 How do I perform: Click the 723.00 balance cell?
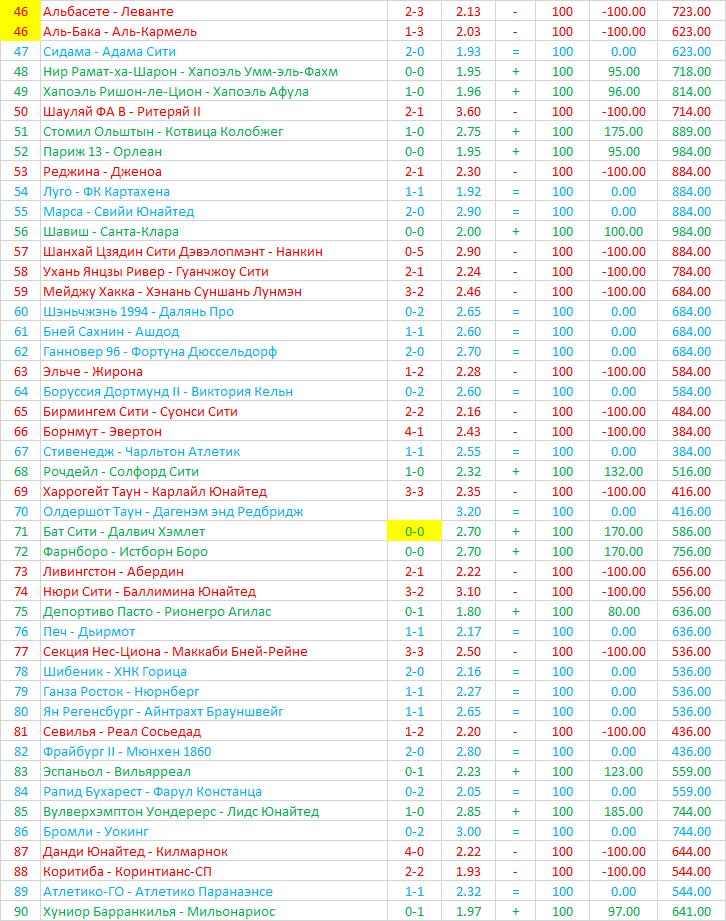(x=691, y=11)
